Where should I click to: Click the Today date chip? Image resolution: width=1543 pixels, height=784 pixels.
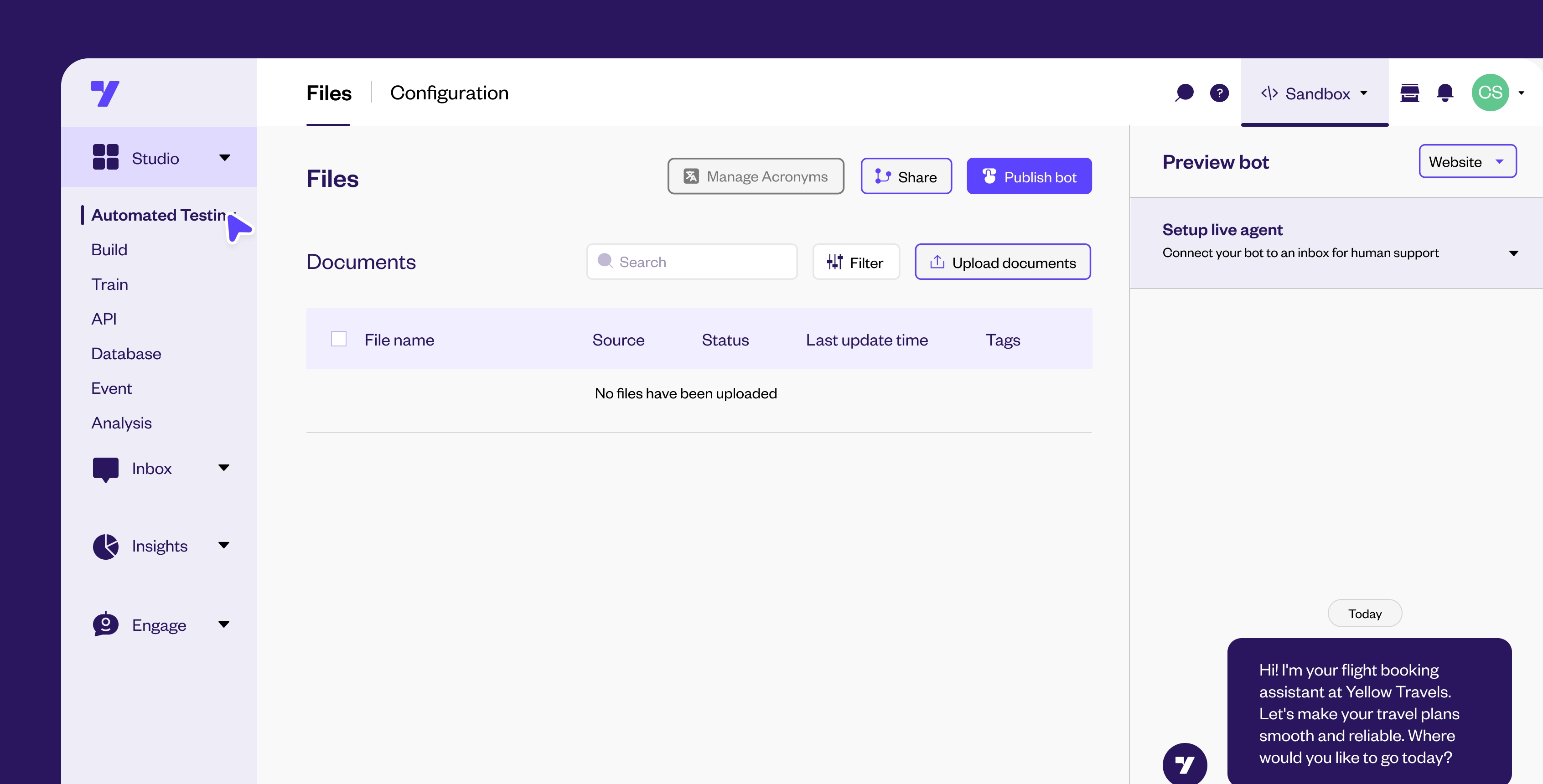[x=1365, y=614]
